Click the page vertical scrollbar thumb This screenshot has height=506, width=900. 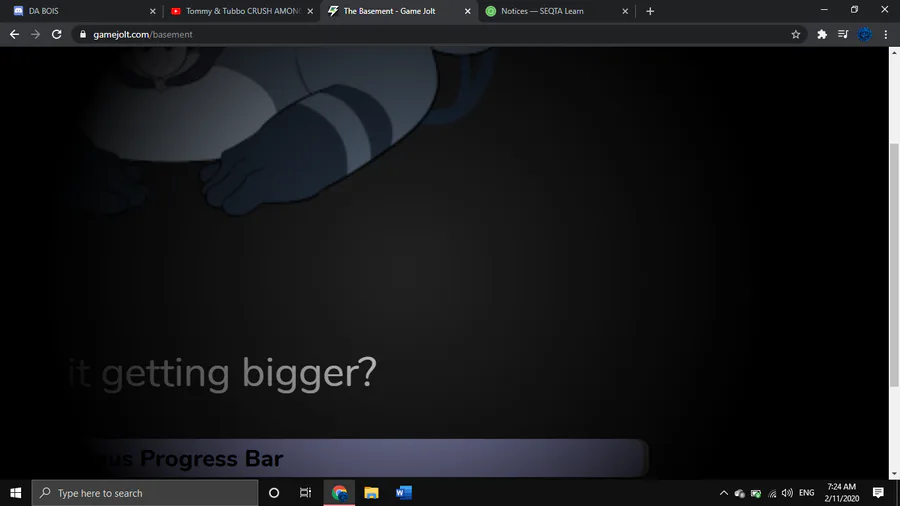(894, 265)
